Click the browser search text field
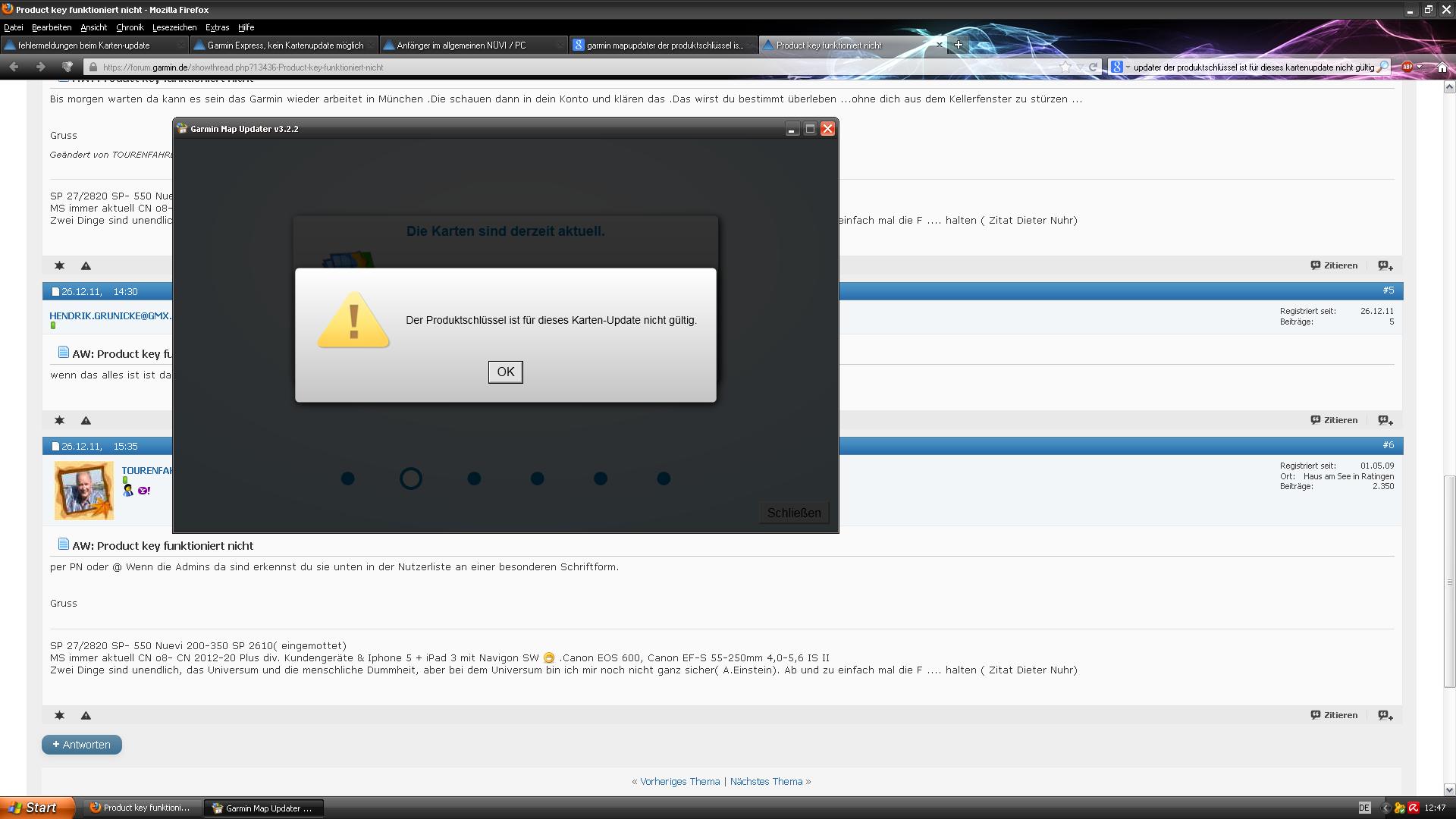Viewport: 1456px width, 819px height. (1254, 67)
